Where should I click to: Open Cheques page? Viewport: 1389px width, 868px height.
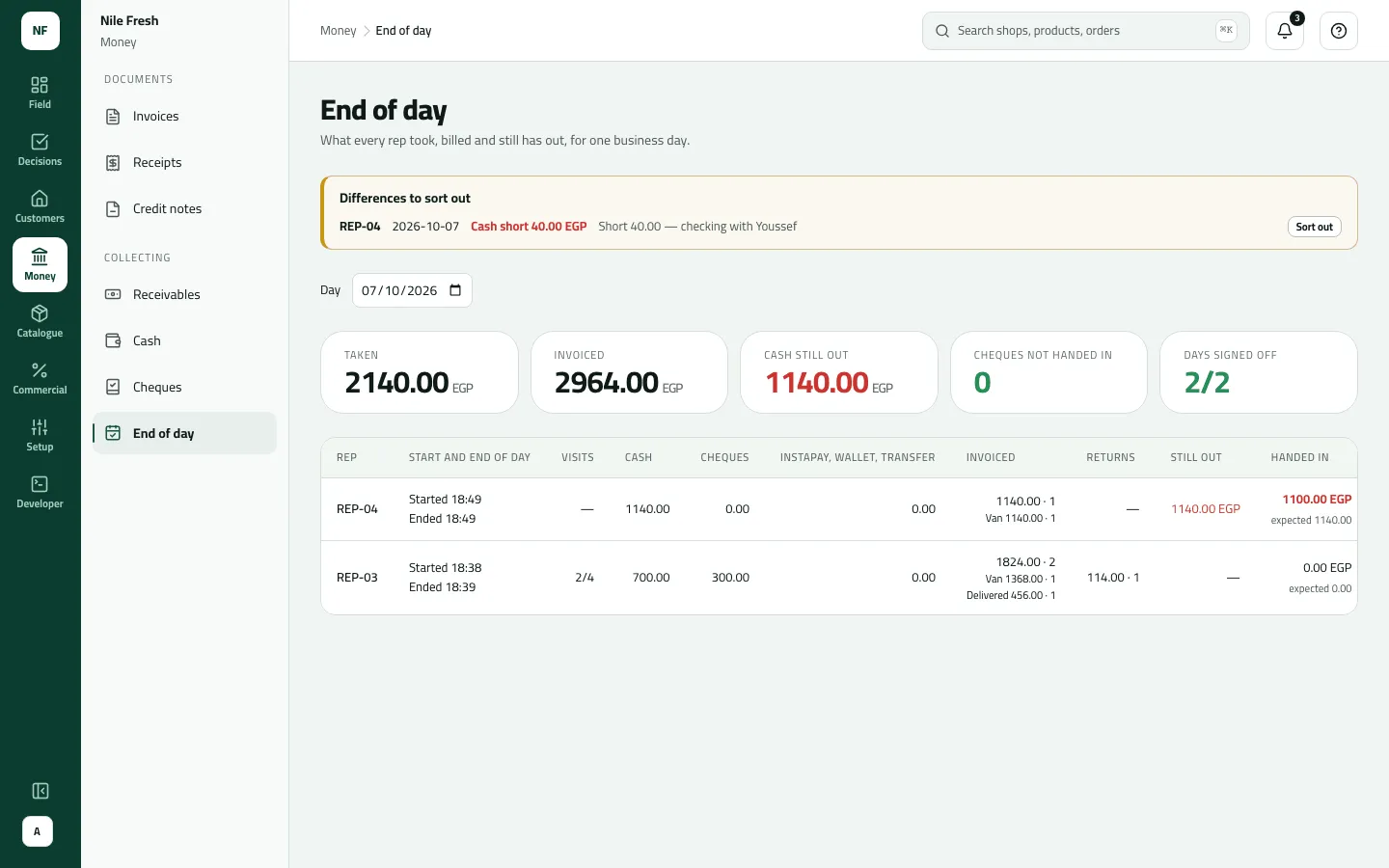[184, 387]
